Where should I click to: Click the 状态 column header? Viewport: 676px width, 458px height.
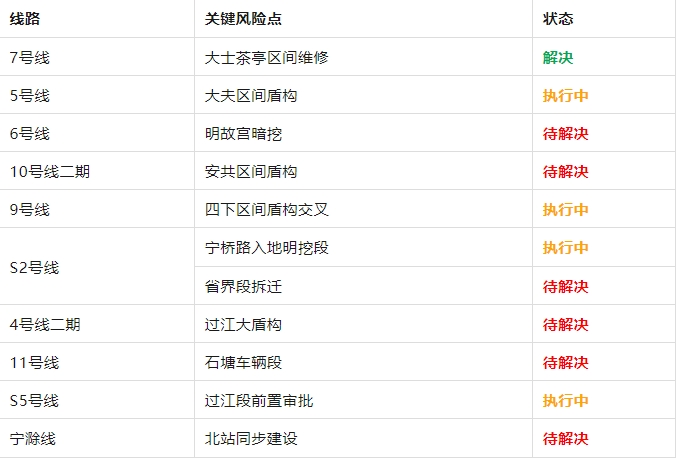pos(558,19)
